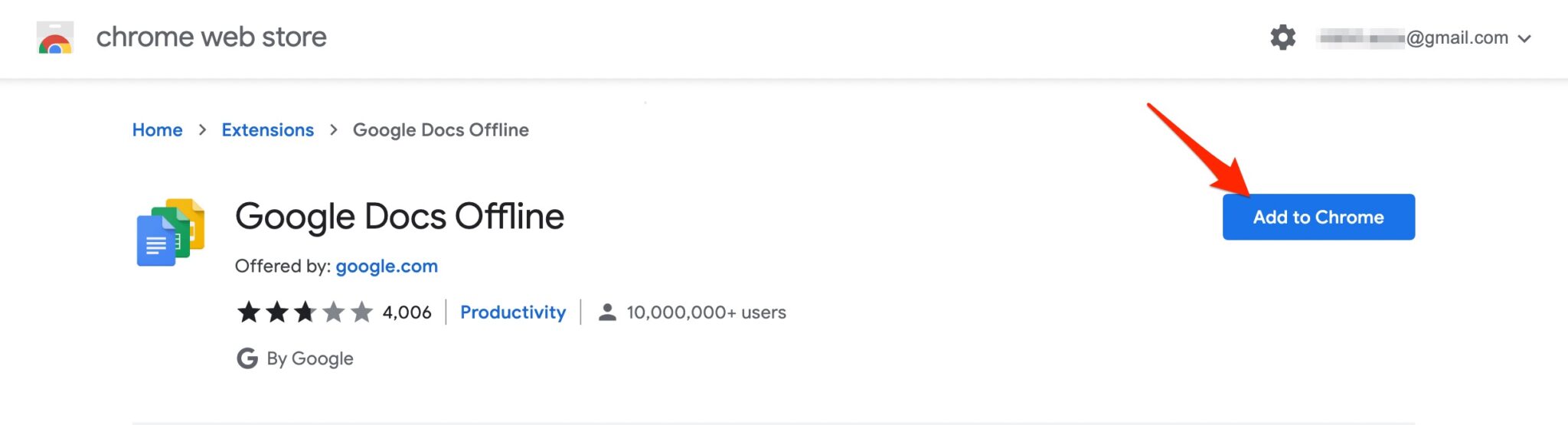Open the settings gear menu
Viewport: 1568px width, 425px height.
[1282, 38]
